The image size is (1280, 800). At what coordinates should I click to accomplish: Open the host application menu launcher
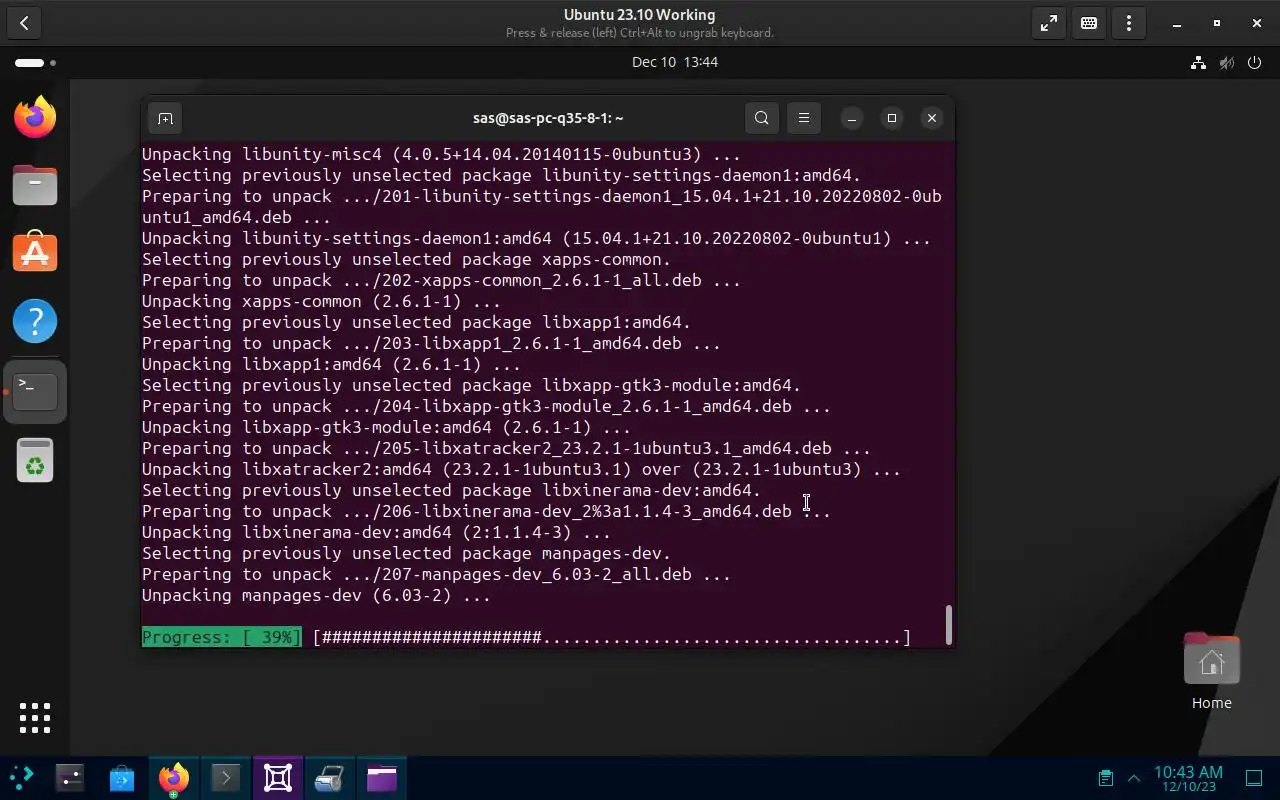[22, 777]
